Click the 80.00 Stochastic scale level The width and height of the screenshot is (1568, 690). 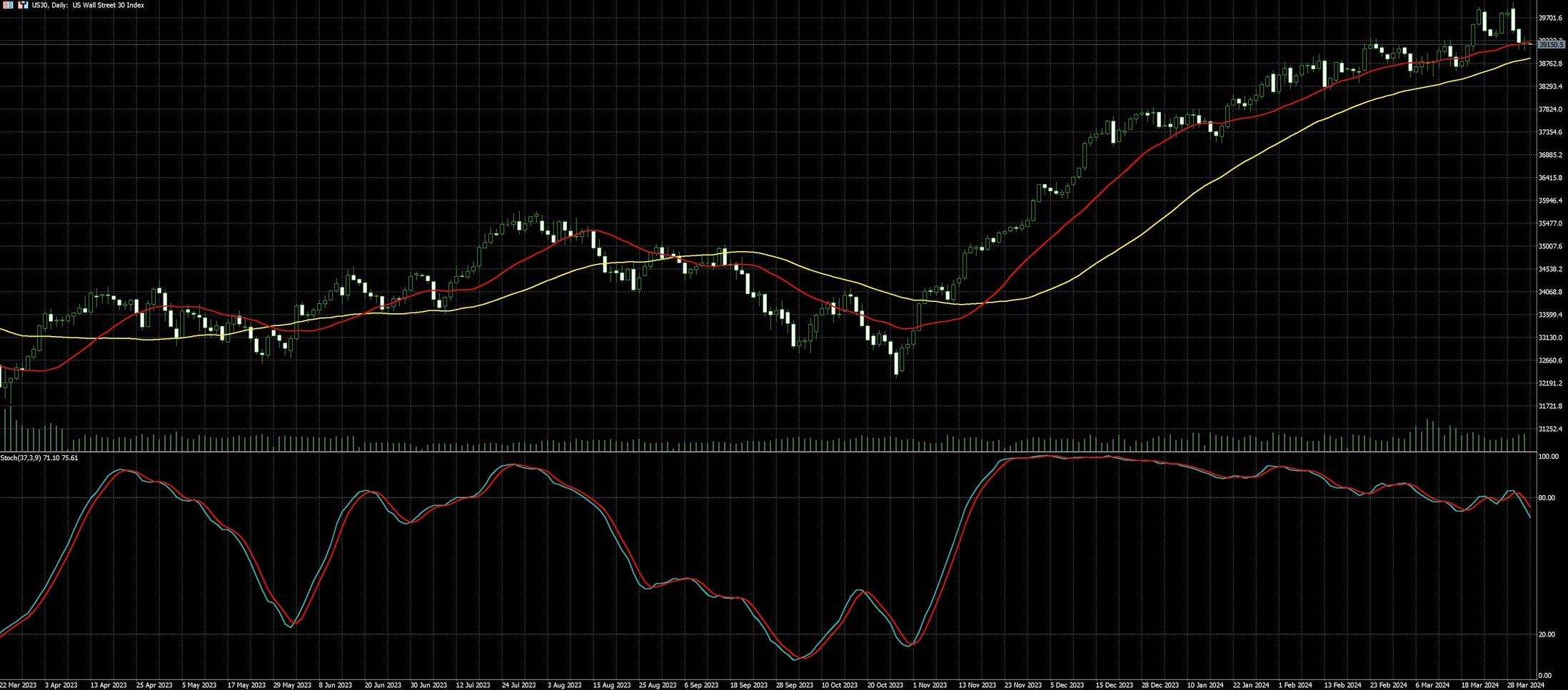(1546, 497)
